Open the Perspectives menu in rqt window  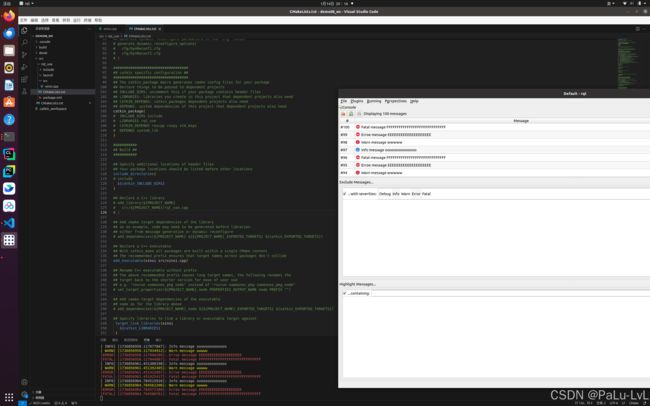(x=395, y=101)
